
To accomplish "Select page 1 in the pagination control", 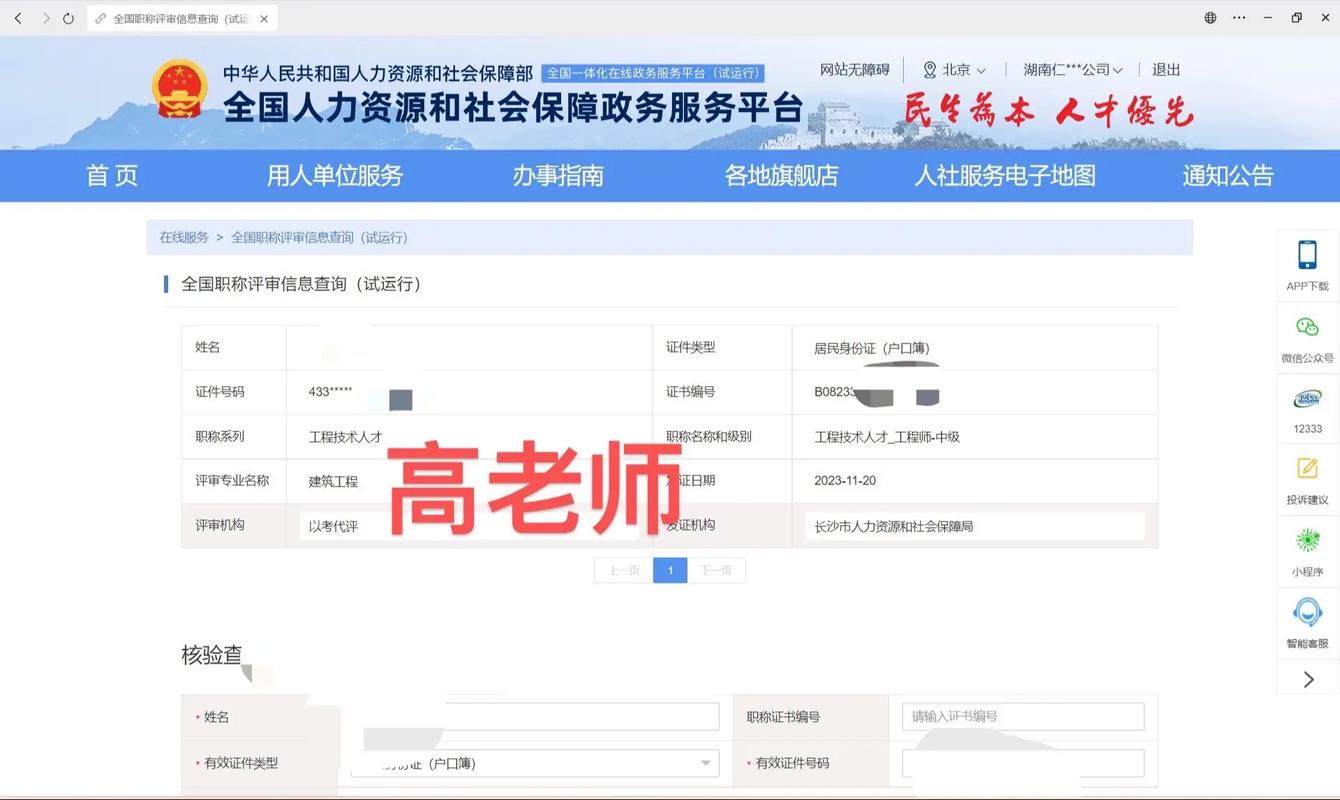I will (x=669, y=569).
